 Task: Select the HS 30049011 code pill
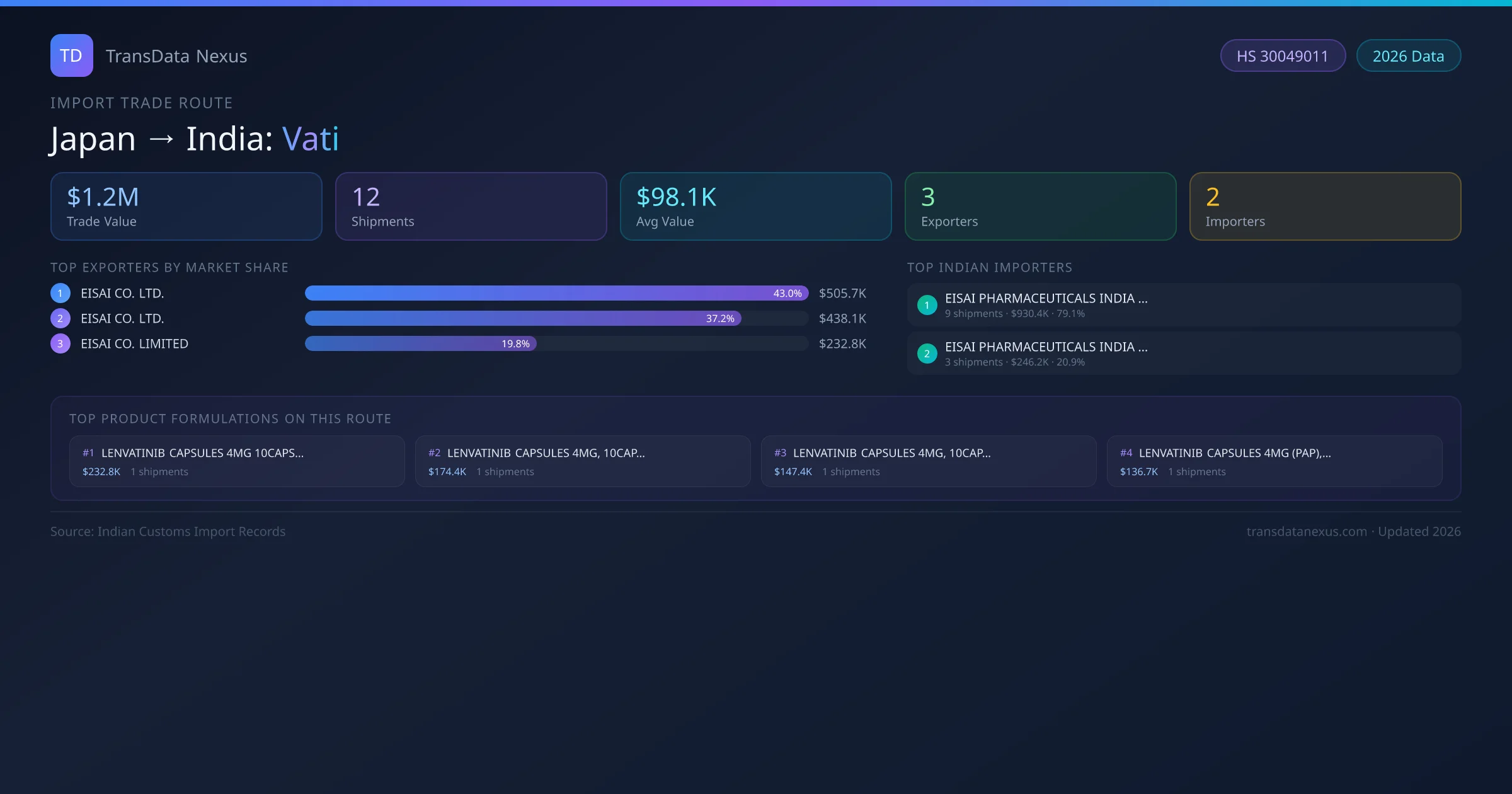(x=1282, y=56)
